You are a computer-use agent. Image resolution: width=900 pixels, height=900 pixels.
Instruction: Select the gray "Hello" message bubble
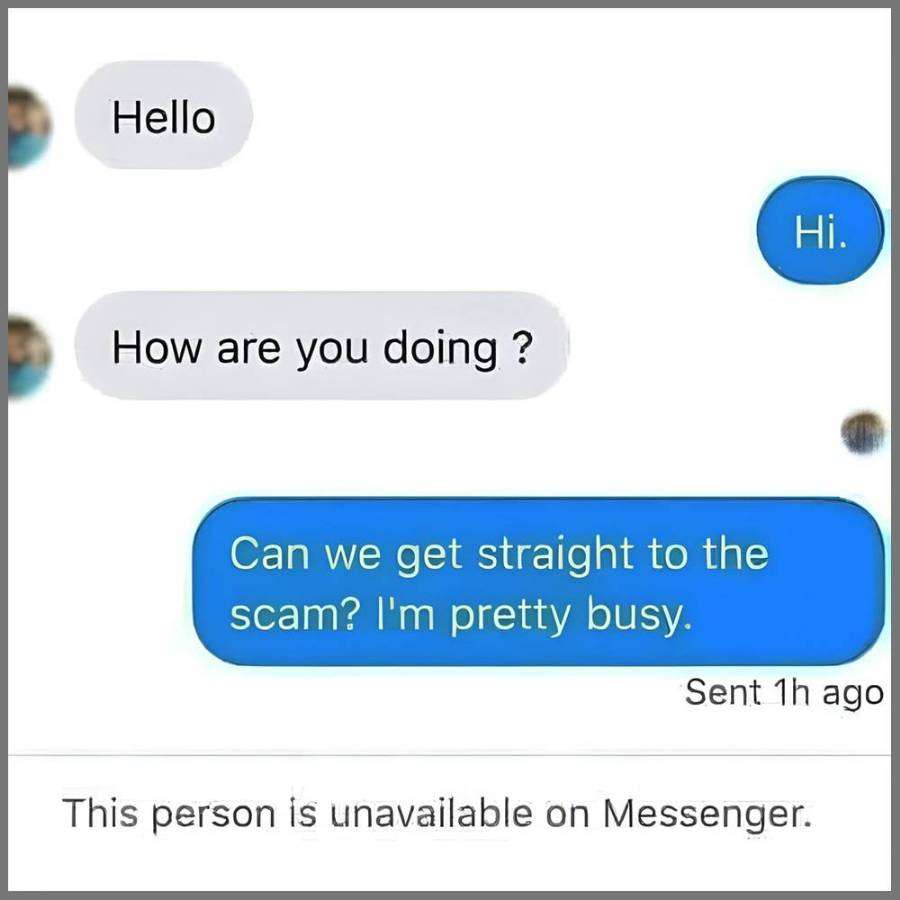164,115
